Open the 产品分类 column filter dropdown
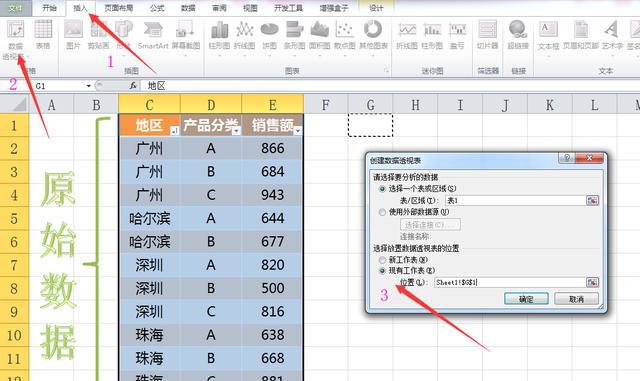The height and width of the screenshot is (381, 640). click(x=236, y=131)
